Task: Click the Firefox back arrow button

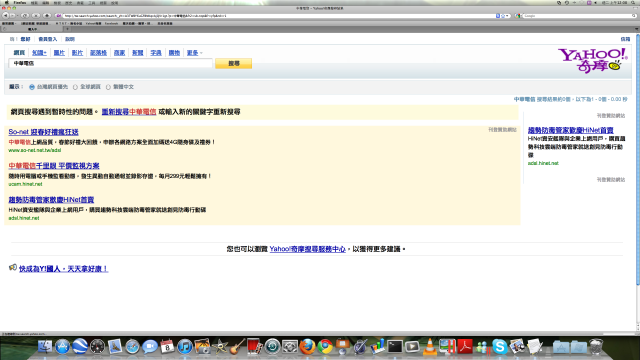Action: tap(6, 16)
